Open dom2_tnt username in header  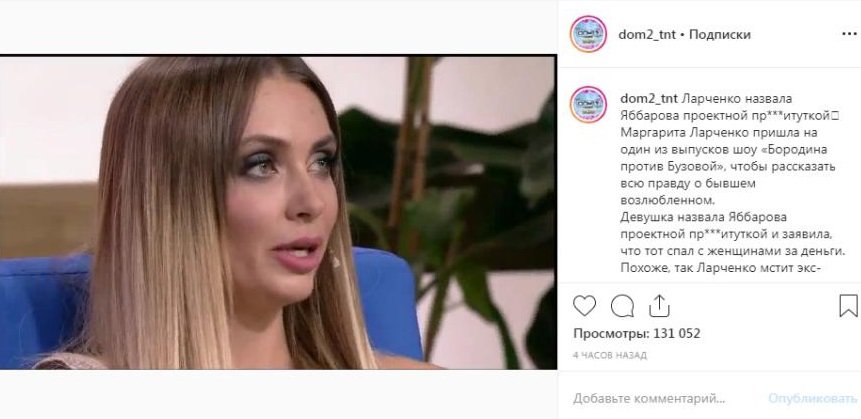[647, 35]
